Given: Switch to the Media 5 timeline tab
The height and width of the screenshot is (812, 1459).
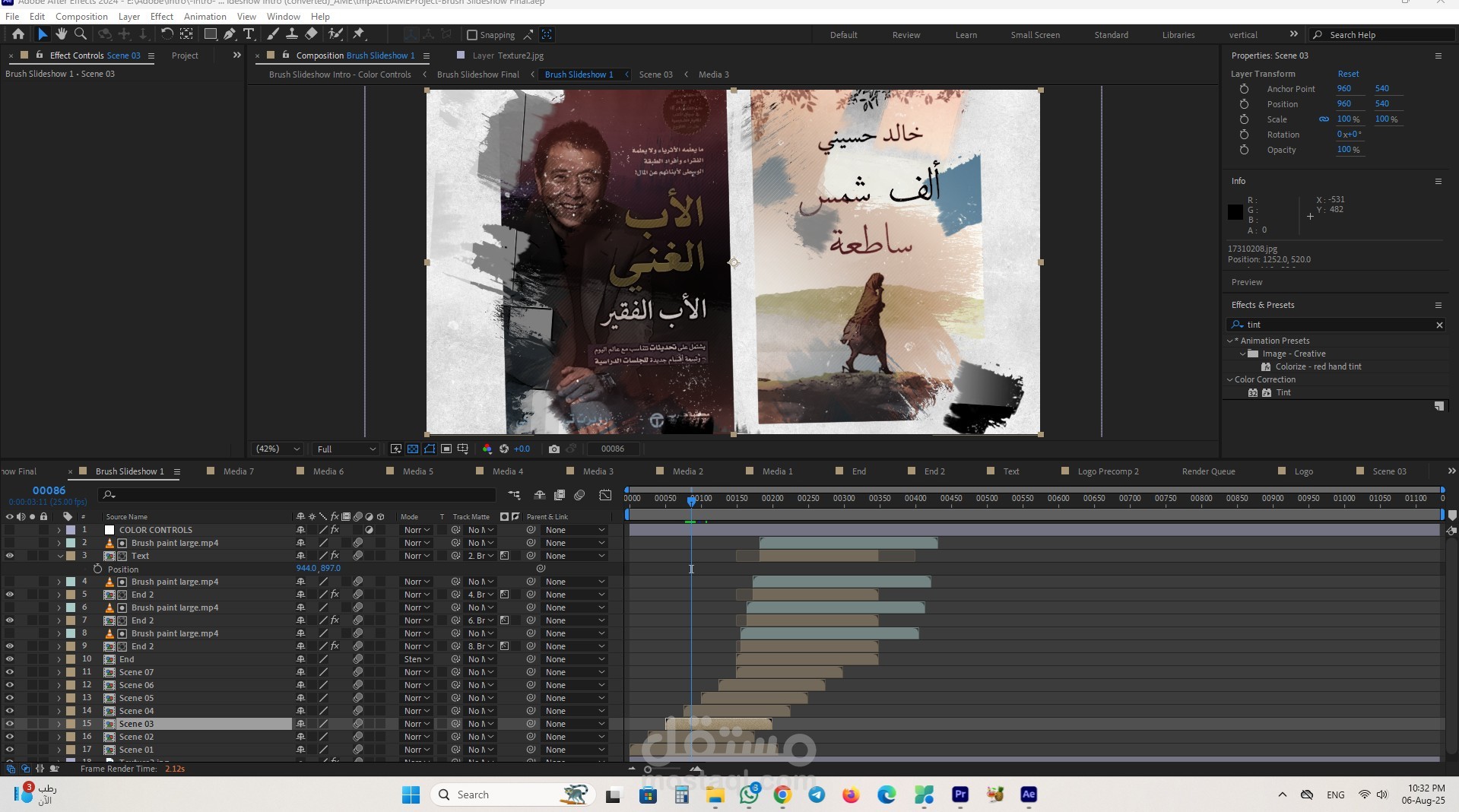Looking at the screenshot, I should click(419, 471).
